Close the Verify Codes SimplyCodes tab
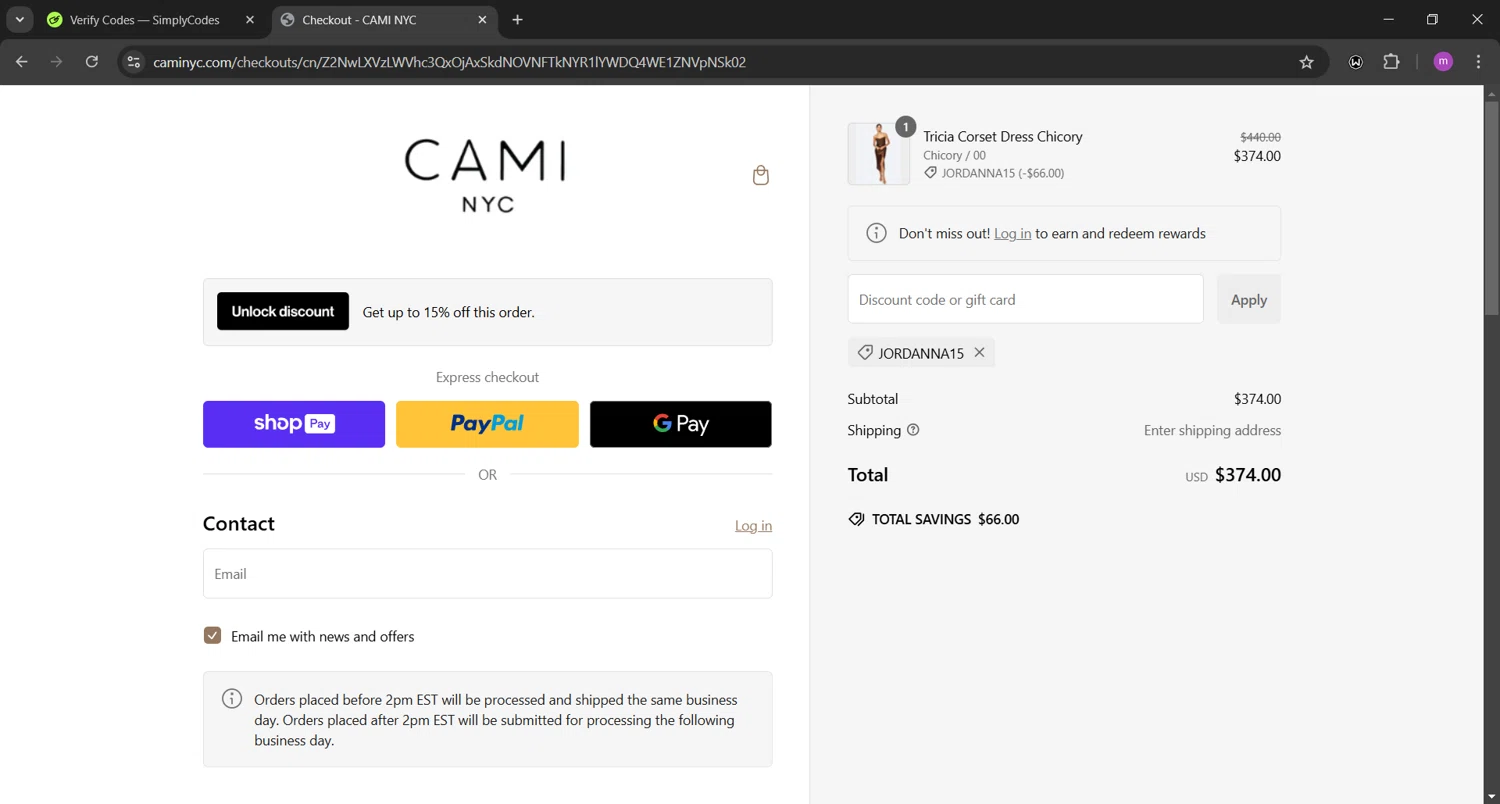The width and height of the screenshot is (1500, 804). tap(250, 19)
